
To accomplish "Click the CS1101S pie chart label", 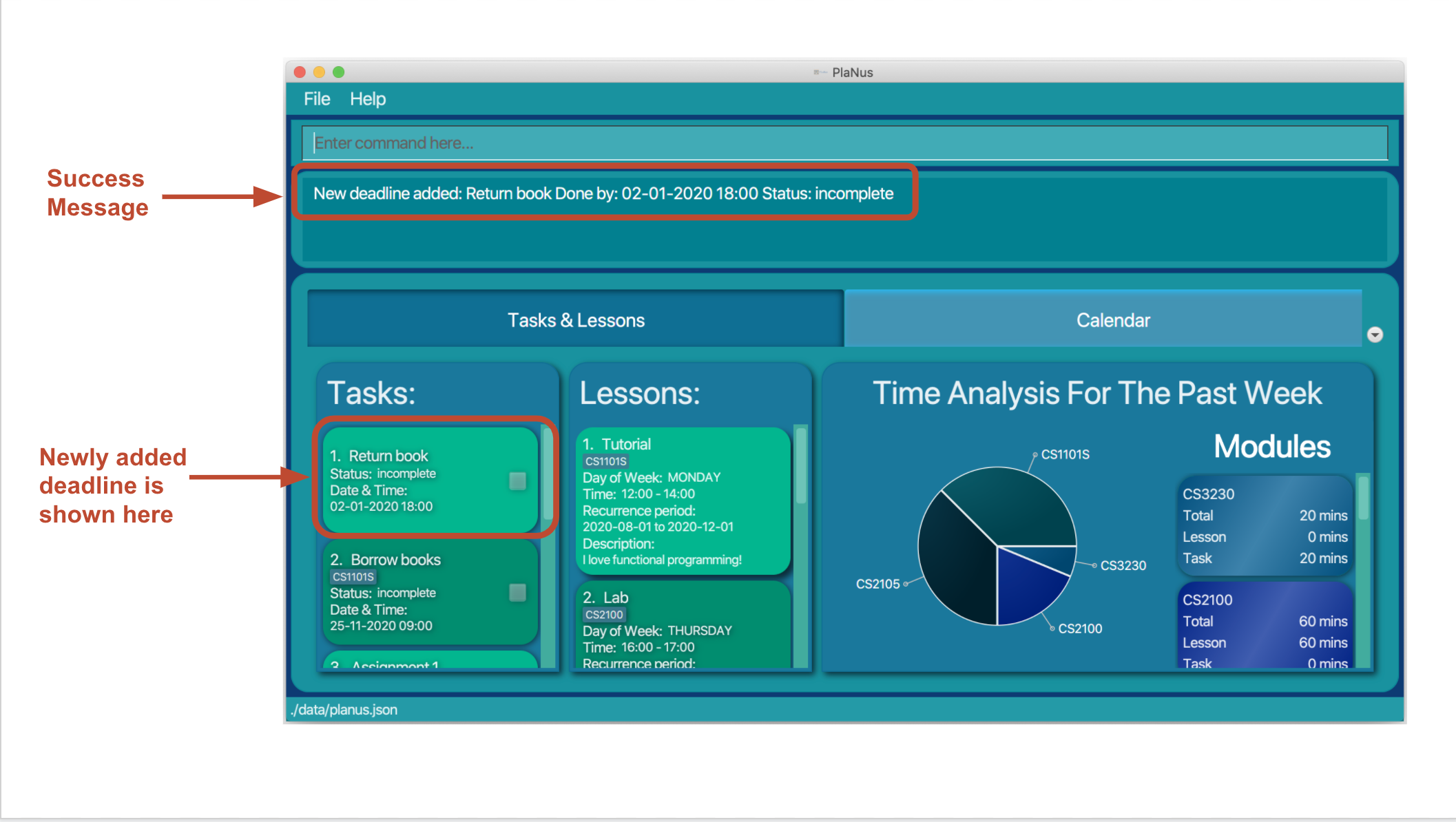I will [x=1065, y=454].
